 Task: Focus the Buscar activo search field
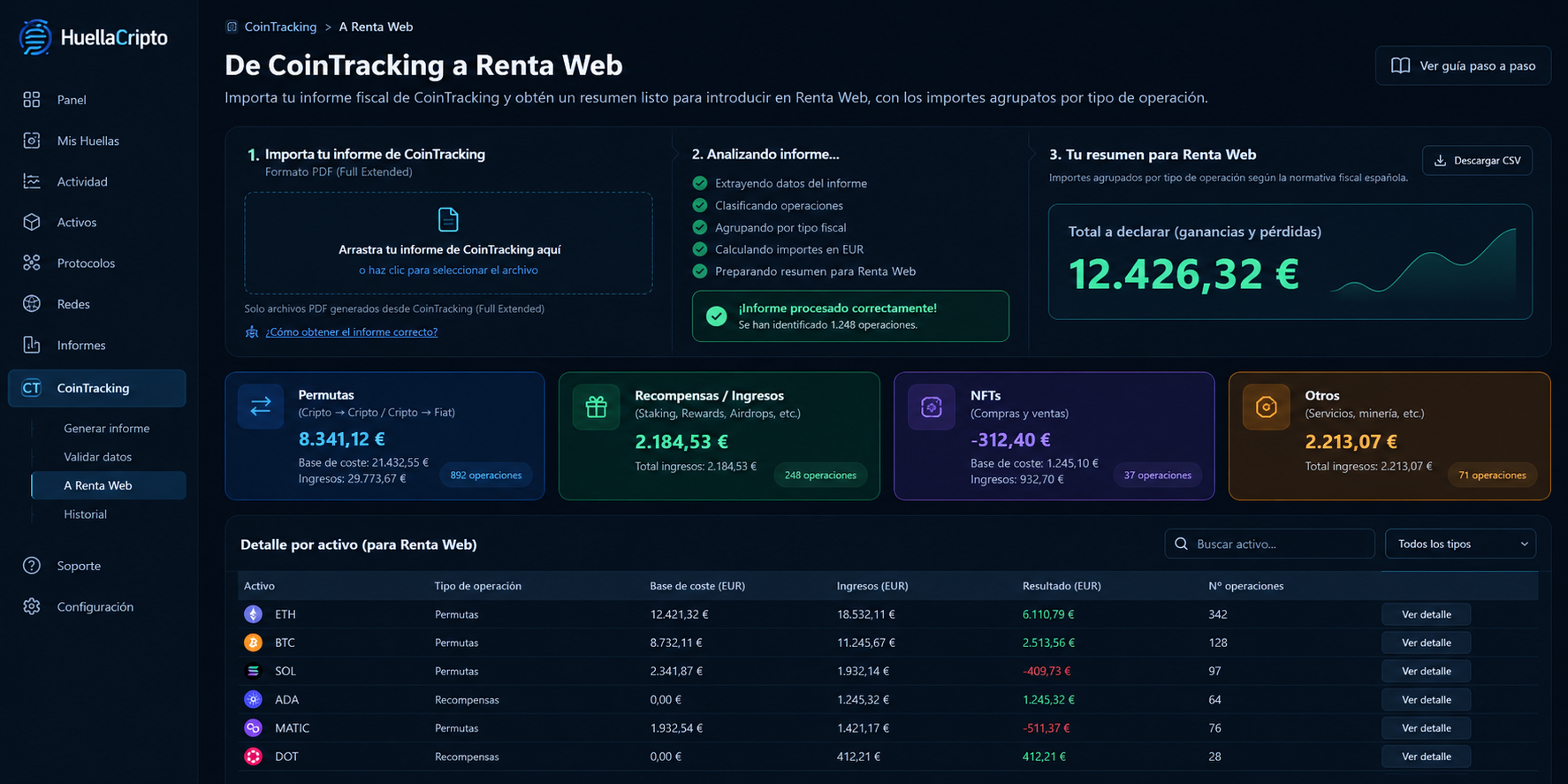click(x=1269, y=544)
